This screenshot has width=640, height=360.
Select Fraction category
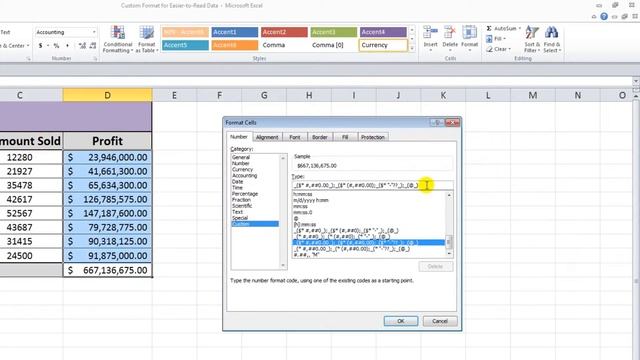point(241,200)
